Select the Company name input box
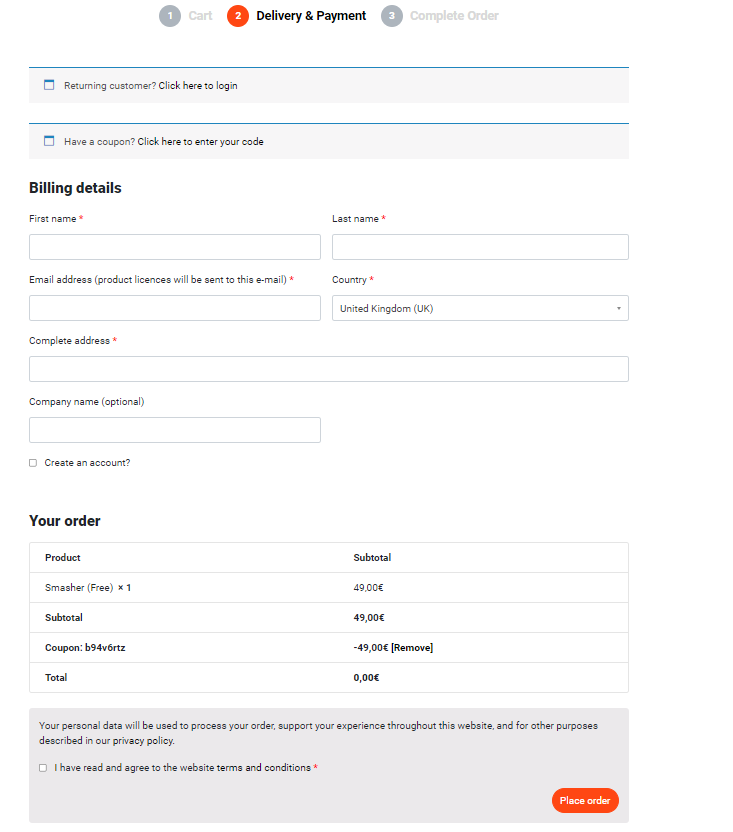Viewport: 733px width, 832px height. (175, 430)
